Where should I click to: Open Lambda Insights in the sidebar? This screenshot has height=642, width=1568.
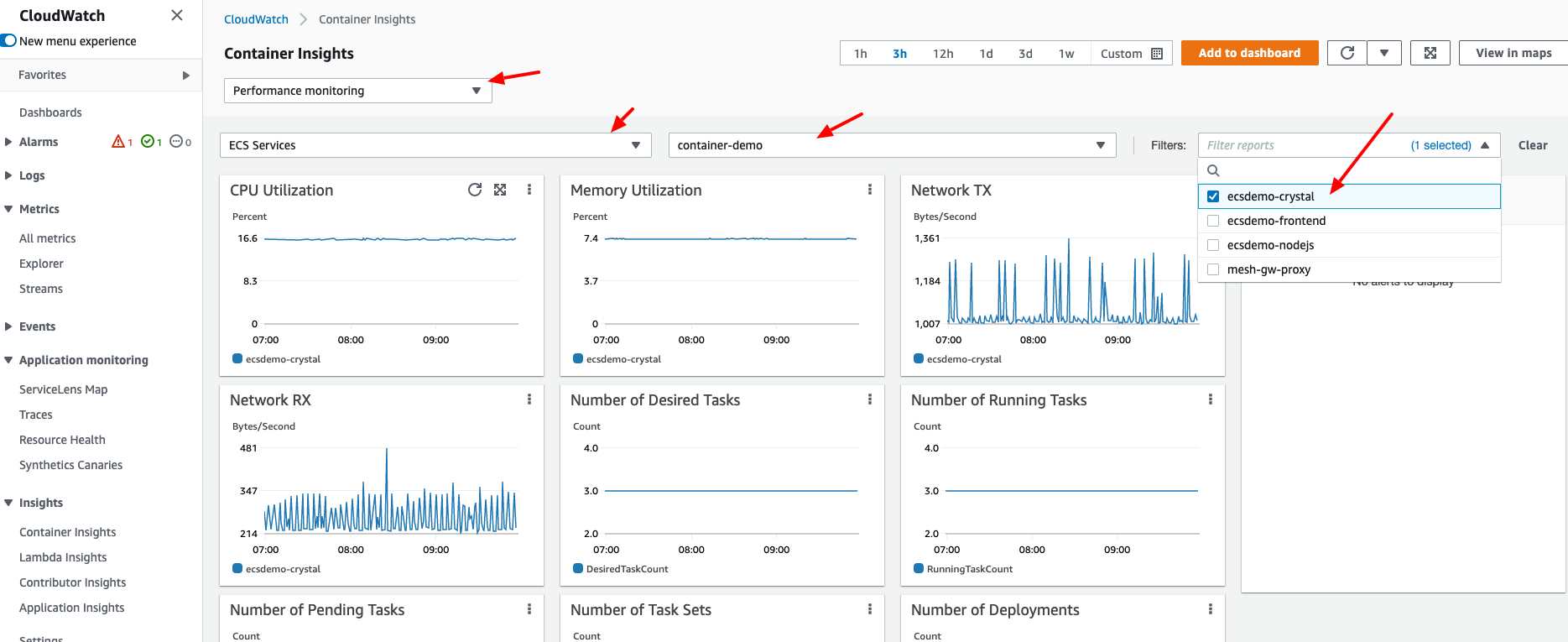pyautogui.click(x=63, y=557)
